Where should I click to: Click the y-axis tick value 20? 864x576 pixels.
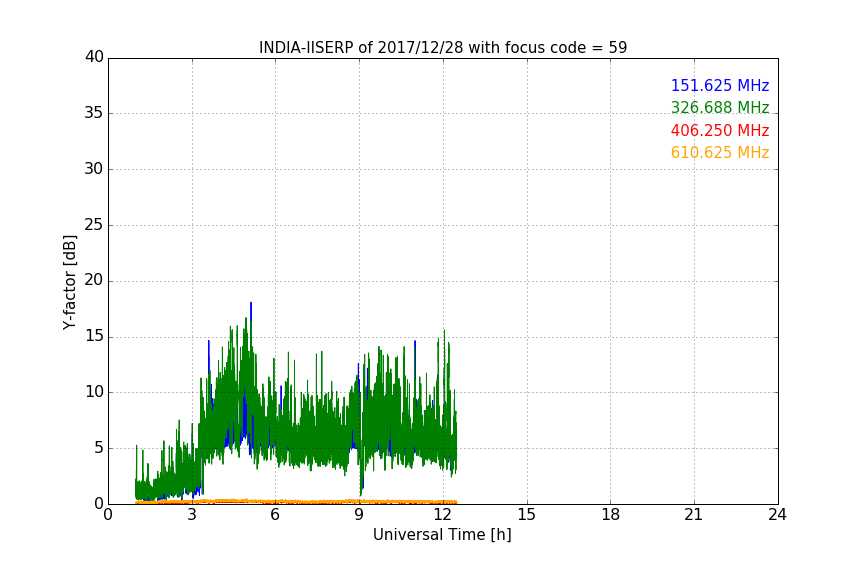pyautogui.click(x=94, y=281)
